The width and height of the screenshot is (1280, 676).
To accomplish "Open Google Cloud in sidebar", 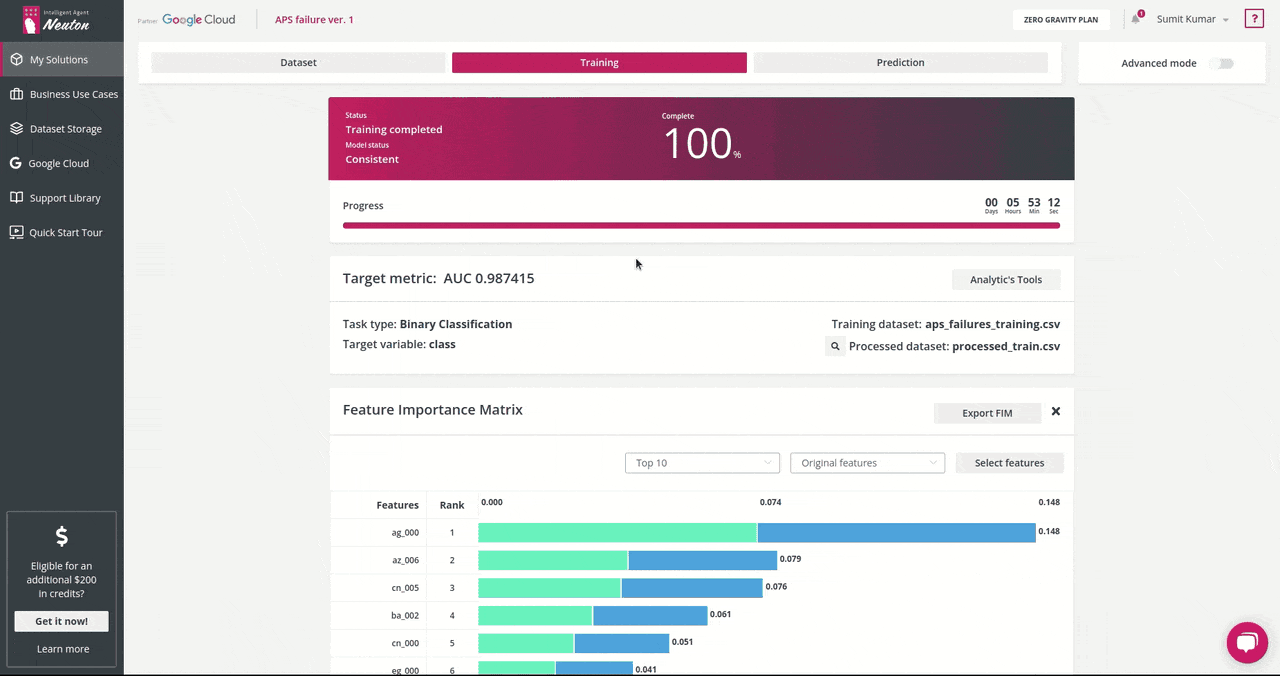I will point(62,163).
